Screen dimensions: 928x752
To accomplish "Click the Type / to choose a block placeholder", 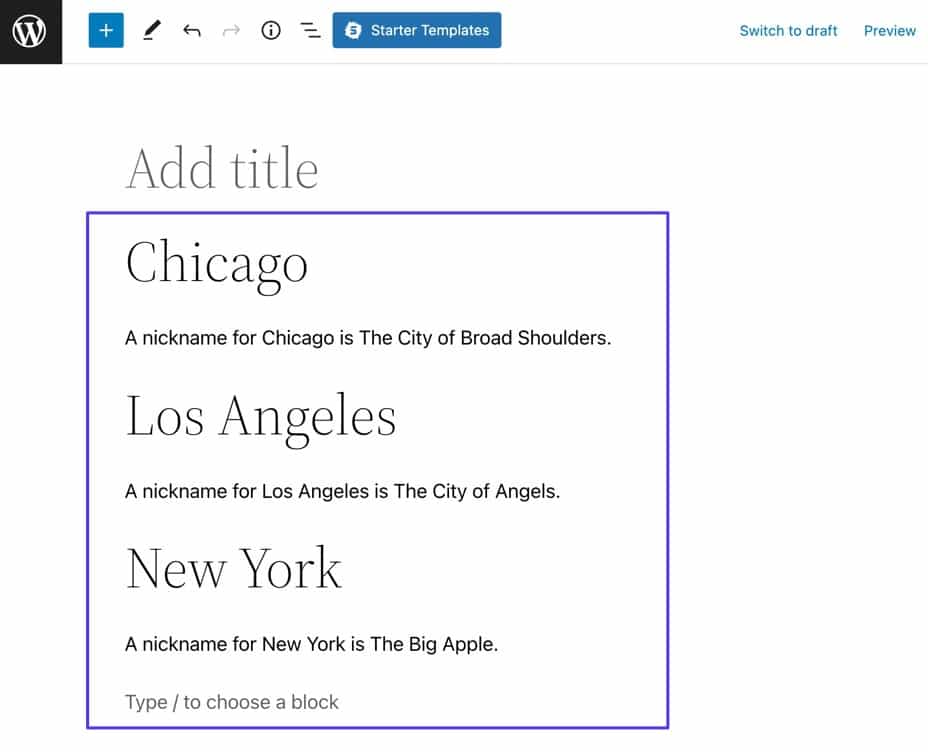I will click(x=231, y=702).
